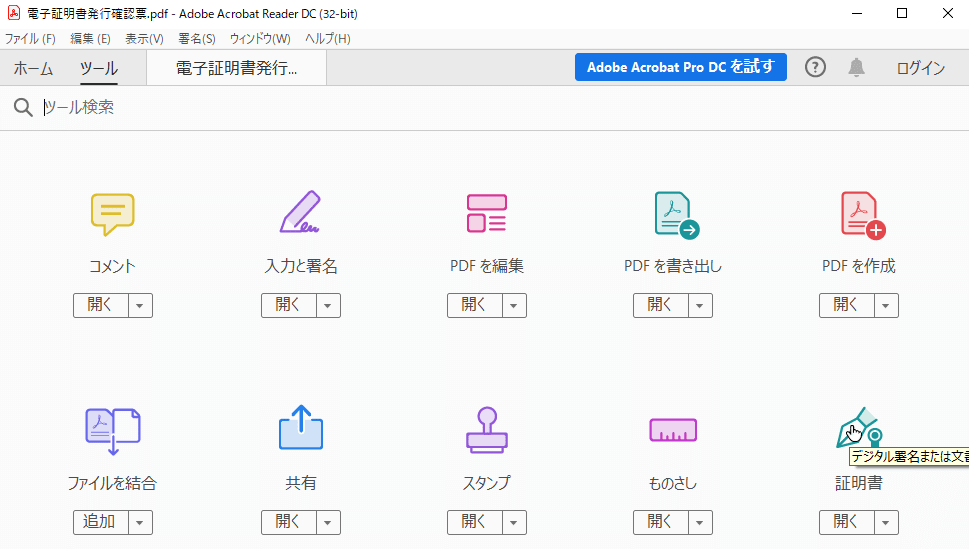Expand dropdown arrow next to コメント 開く button

141,306
